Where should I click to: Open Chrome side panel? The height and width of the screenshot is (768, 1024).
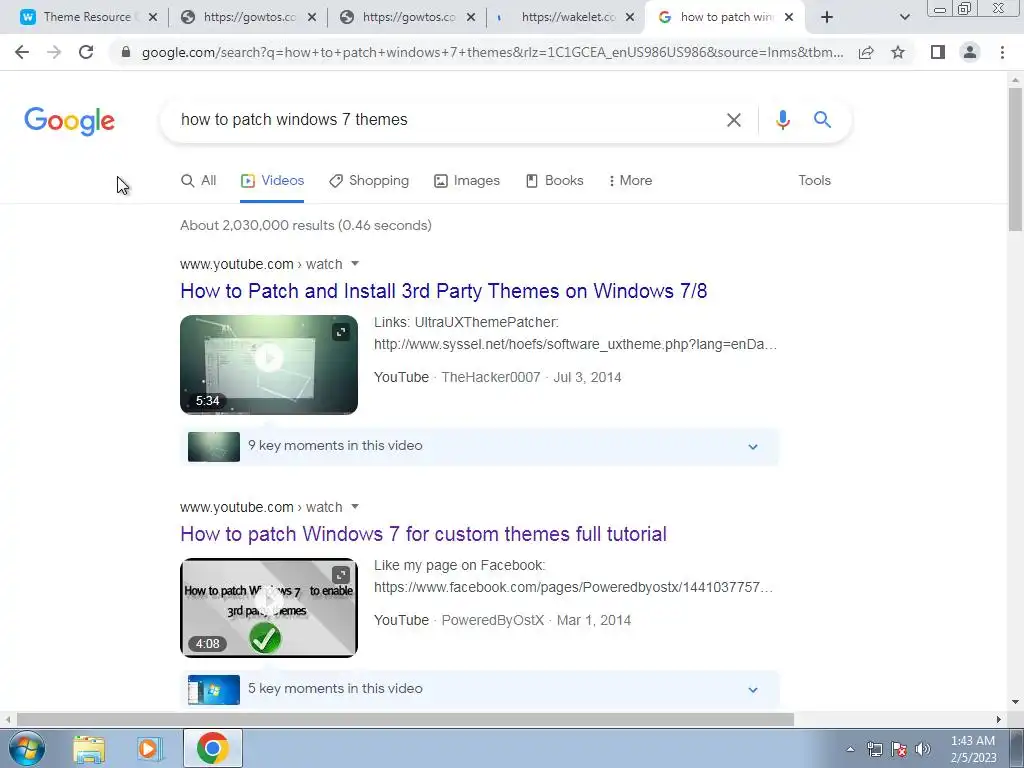(938, 52)
